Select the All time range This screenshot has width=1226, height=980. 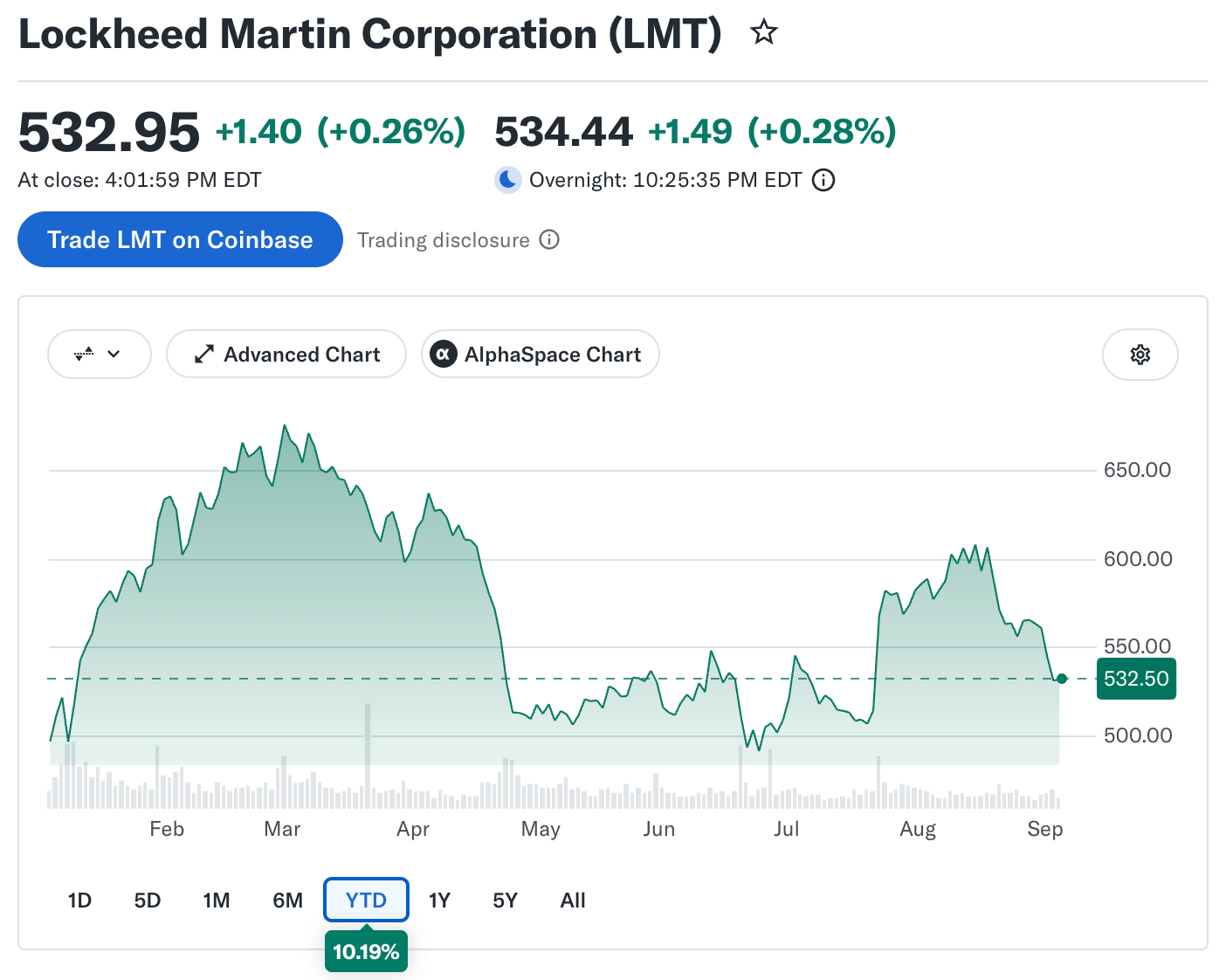(573, 901)
